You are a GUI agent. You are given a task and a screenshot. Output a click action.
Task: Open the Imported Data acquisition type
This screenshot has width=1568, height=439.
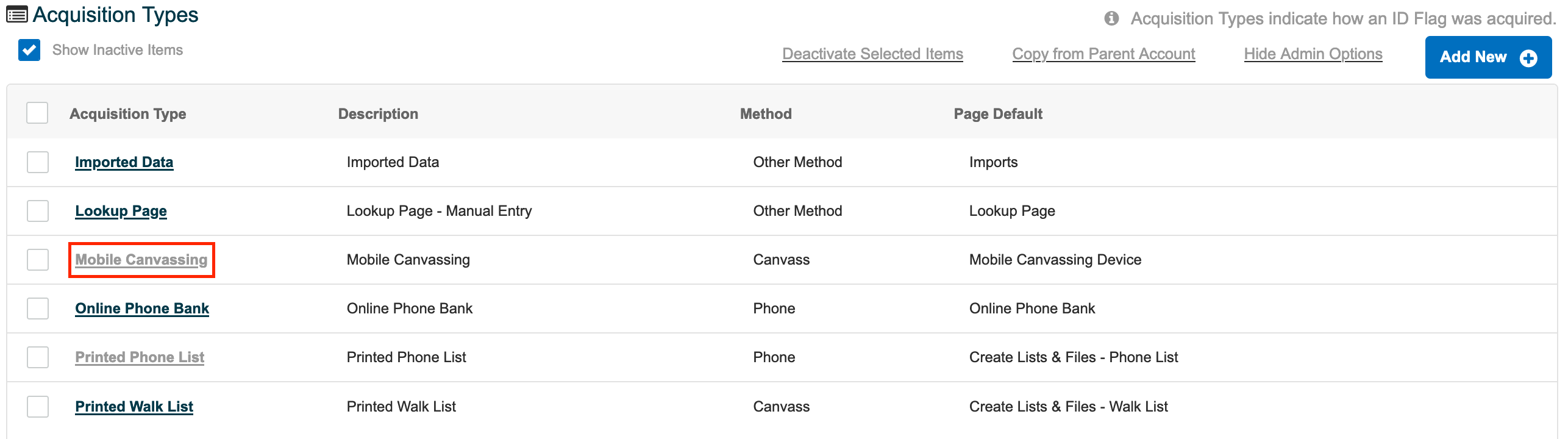point(124,162)
